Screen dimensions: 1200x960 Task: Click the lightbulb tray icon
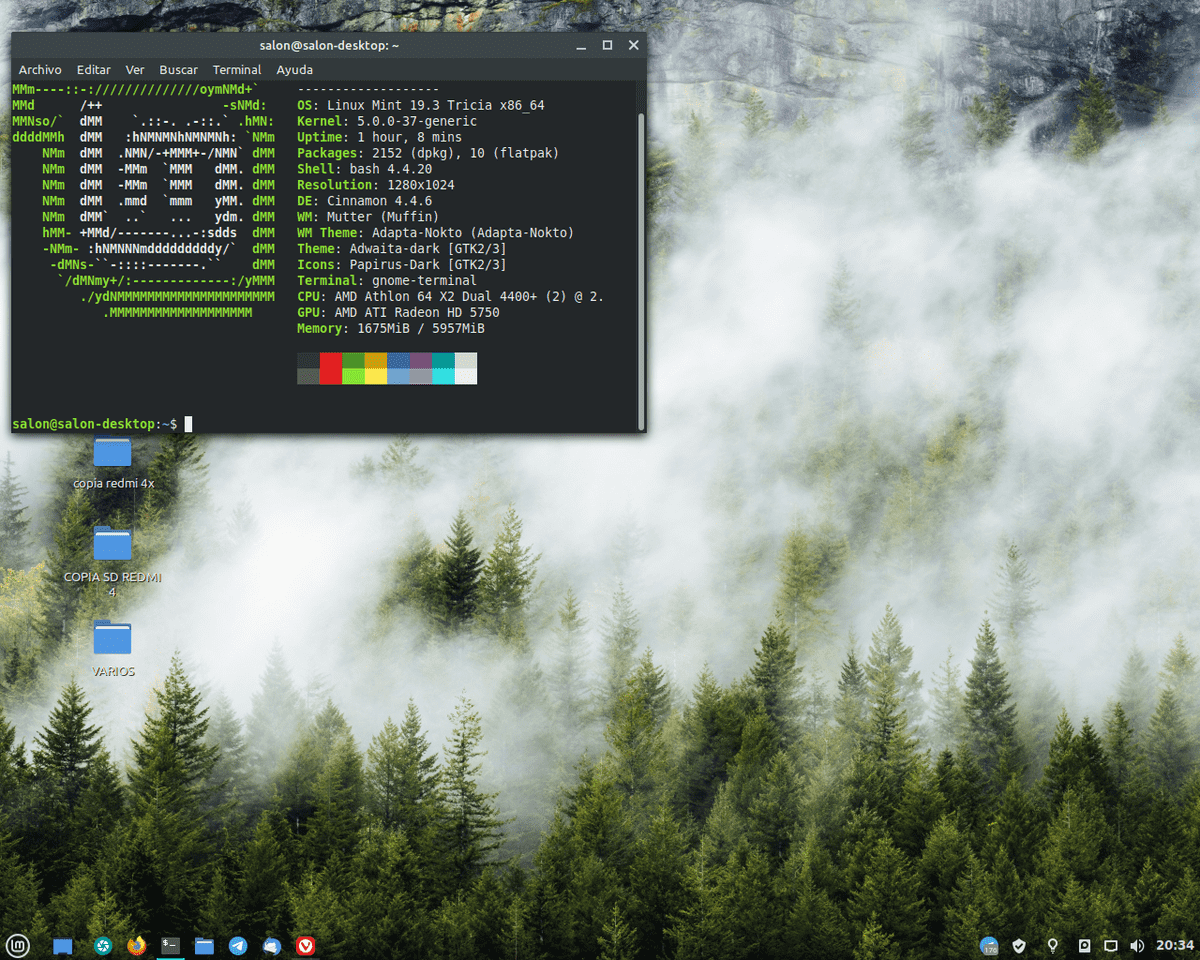1052,945
